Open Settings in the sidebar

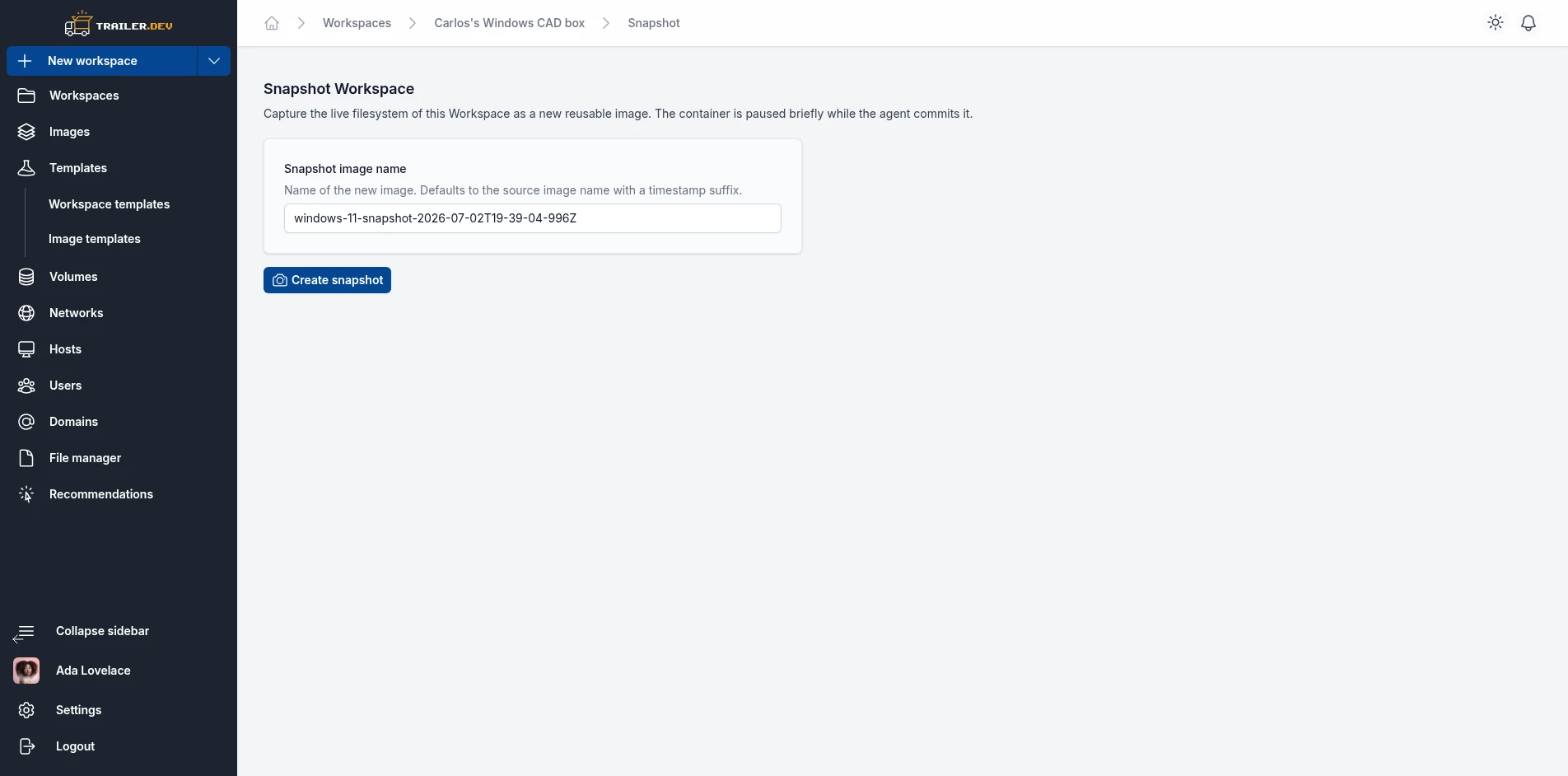coord(78,710)
